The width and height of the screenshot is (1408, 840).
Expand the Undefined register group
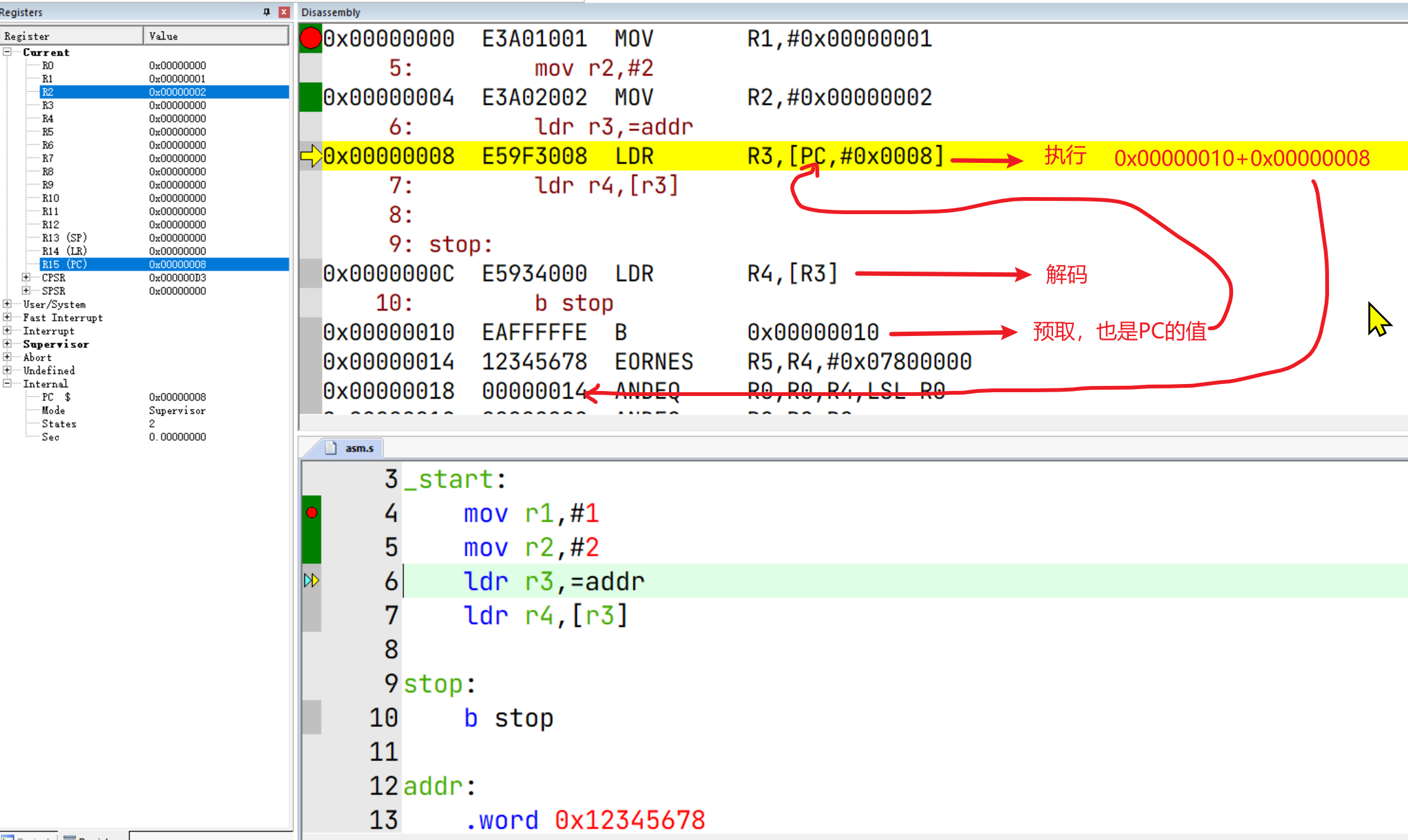(7, 370)
